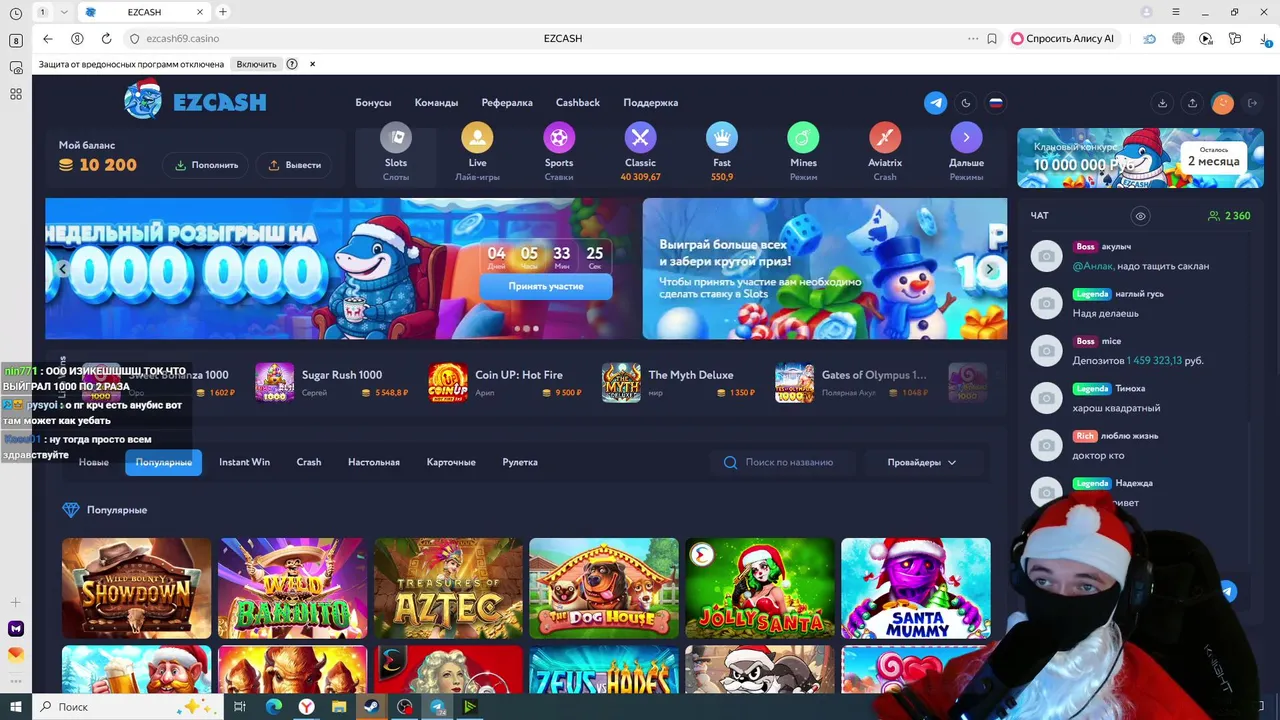
Task: Switch to the Рулетка games tab
Action: pyautogui.click(x=520, y=462)
